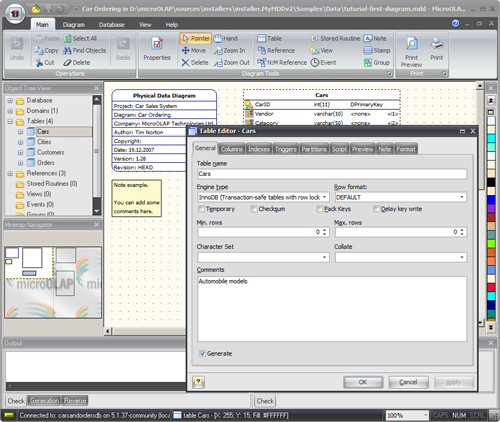Open Properties from the ribbon

coord(157,49)
